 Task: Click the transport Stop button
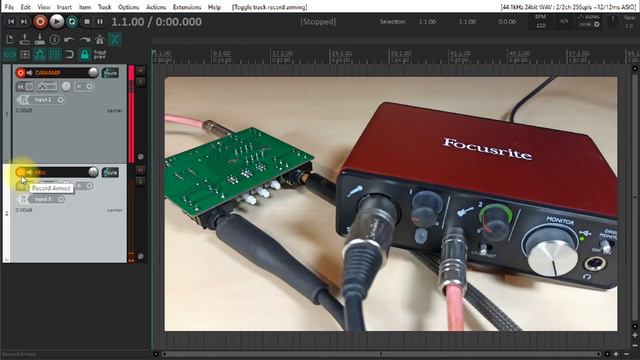(87, 22)
